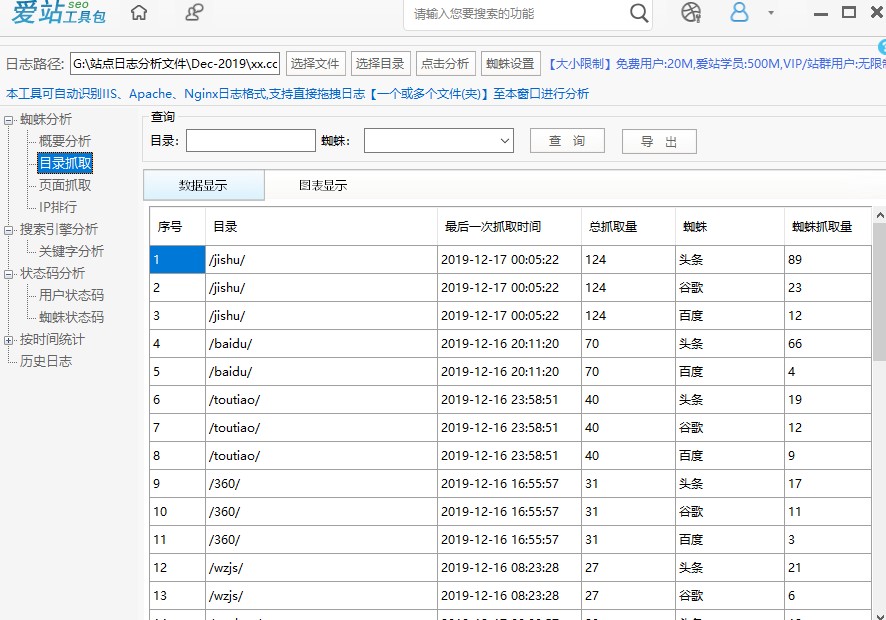
Task: Collapse the 蜘蛛分析 tree node
Action: click(x=10, y=119)
